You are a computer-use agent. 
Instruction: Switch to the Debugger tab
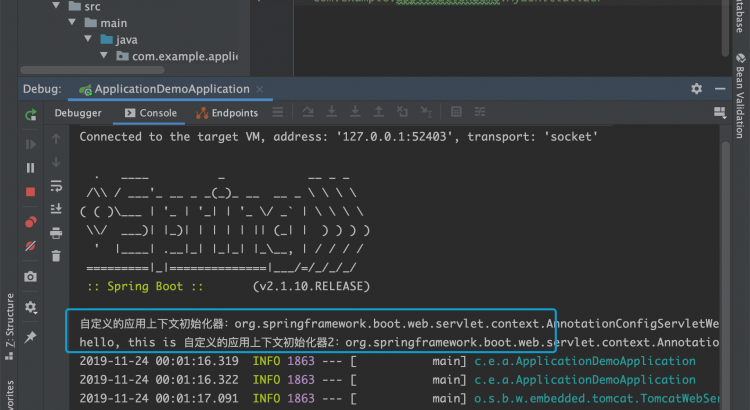coord(77,113)
